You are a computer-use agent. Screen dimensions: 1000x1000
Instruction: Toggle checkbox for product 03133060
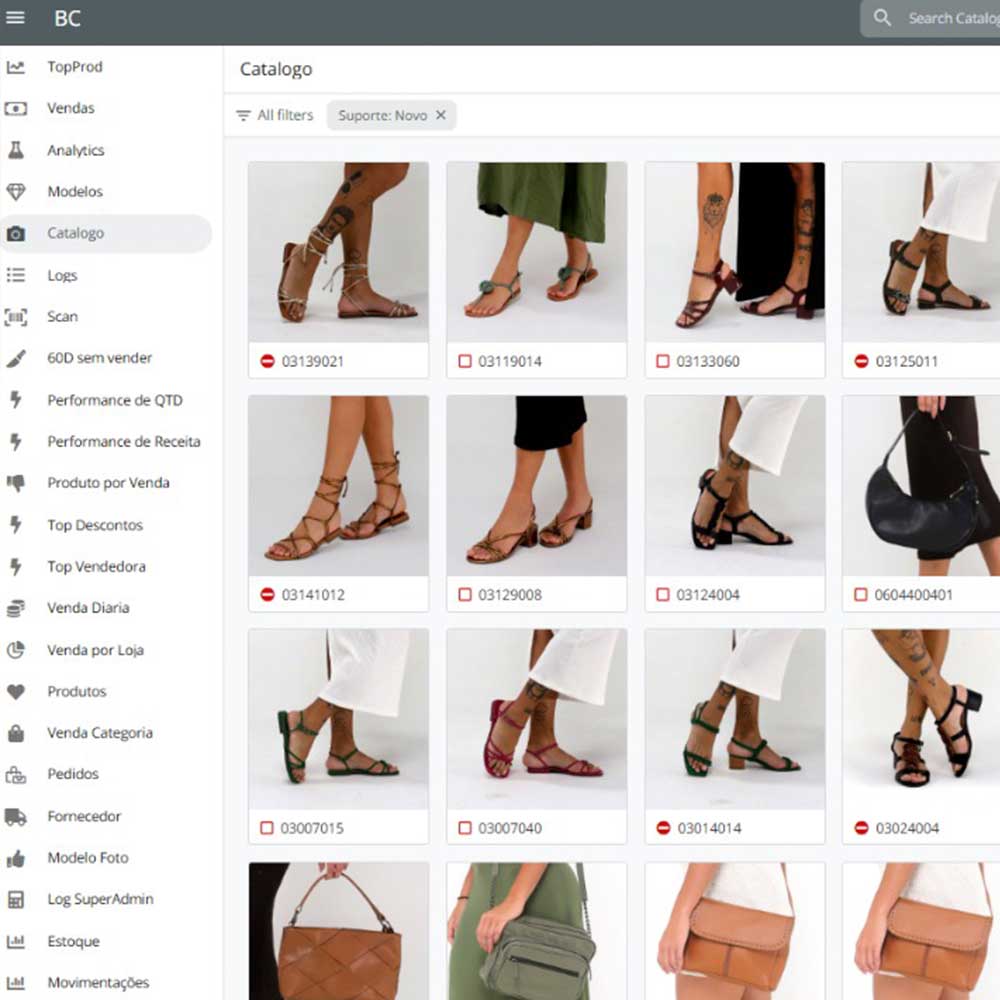tap(663, 362)
